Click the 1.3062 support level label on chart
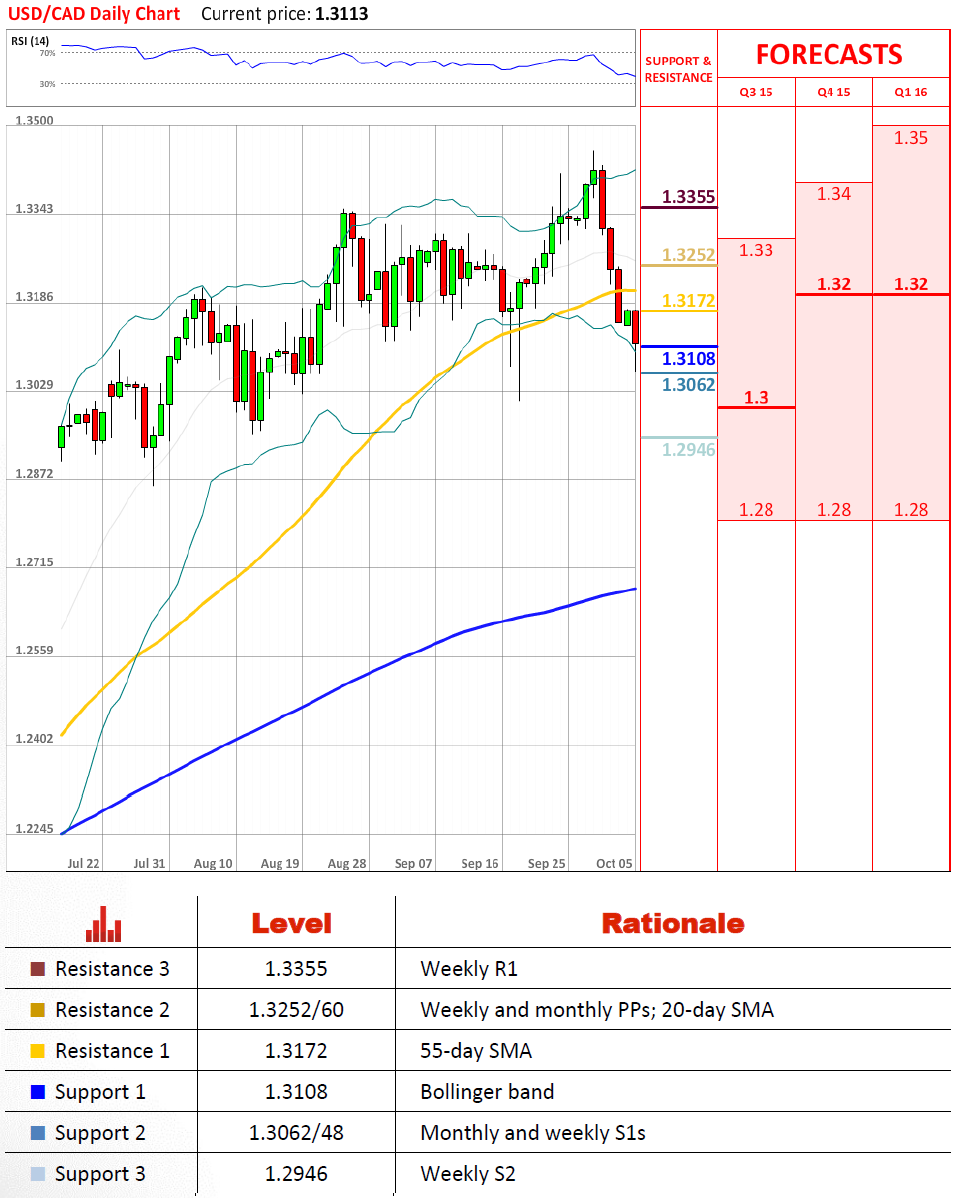The image size is (963, 1198). [x=688, y=384]
